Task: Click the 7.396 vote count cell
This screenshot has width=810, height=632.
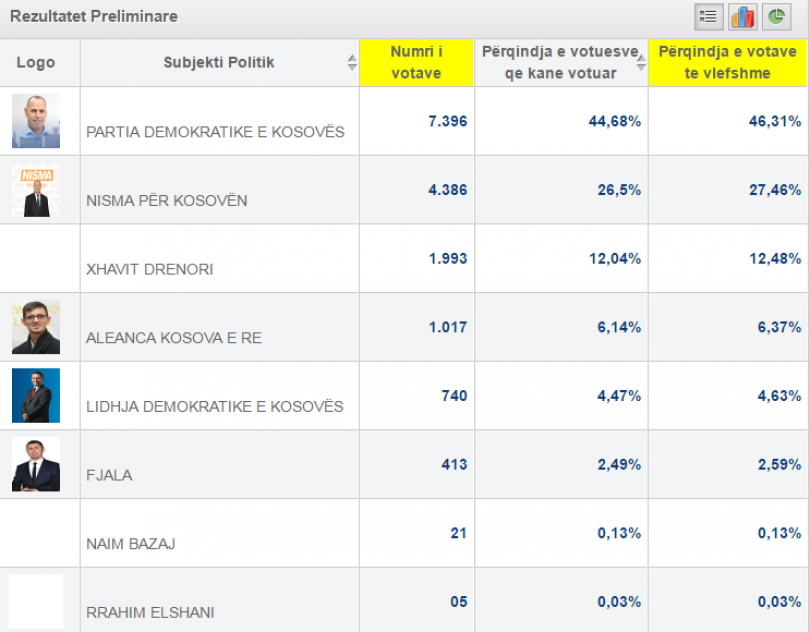Action: pos(447,121)
